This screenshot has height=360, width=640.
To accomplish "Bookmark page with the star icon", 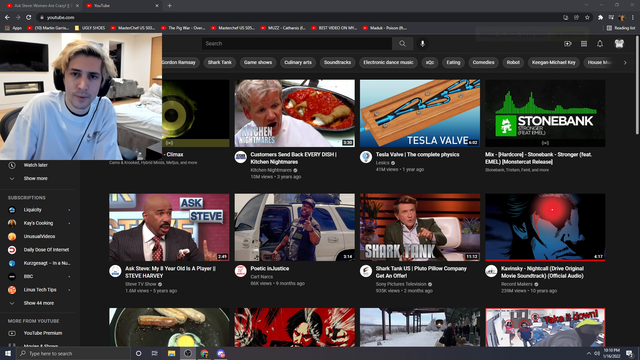I will pyautogui.click(x=587, y=18).
